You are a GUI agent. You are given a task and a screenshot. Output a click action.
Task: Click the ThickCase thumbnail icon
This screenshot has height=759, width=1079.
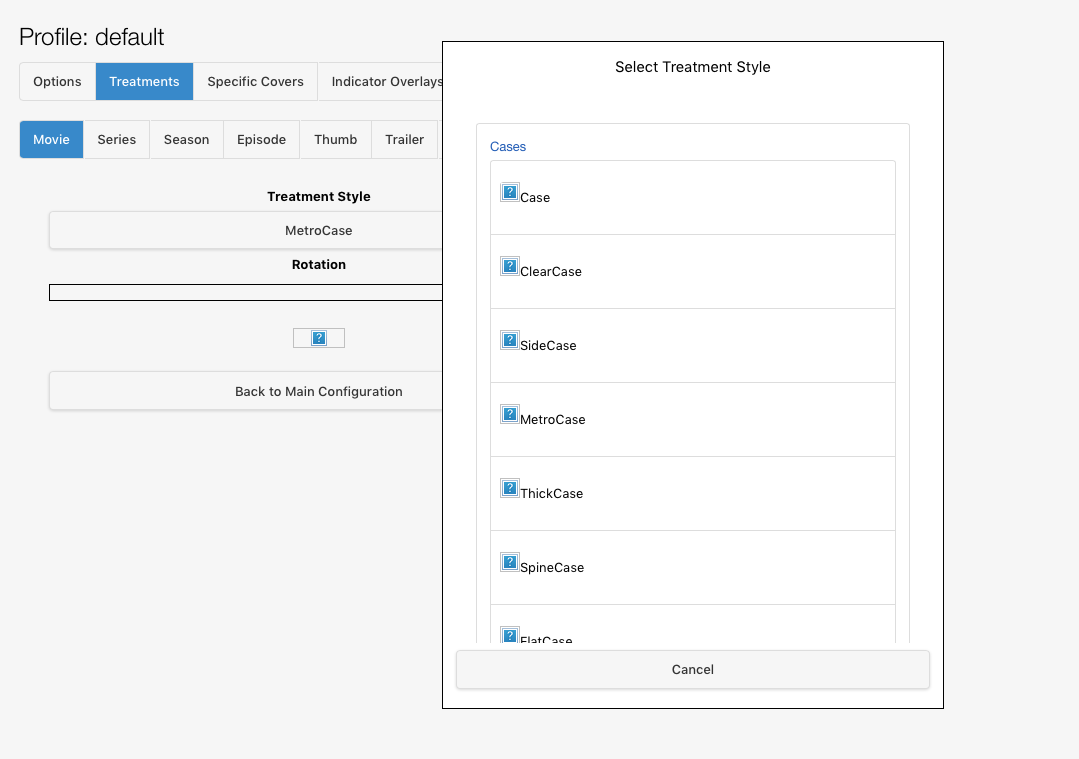point(510,488)
